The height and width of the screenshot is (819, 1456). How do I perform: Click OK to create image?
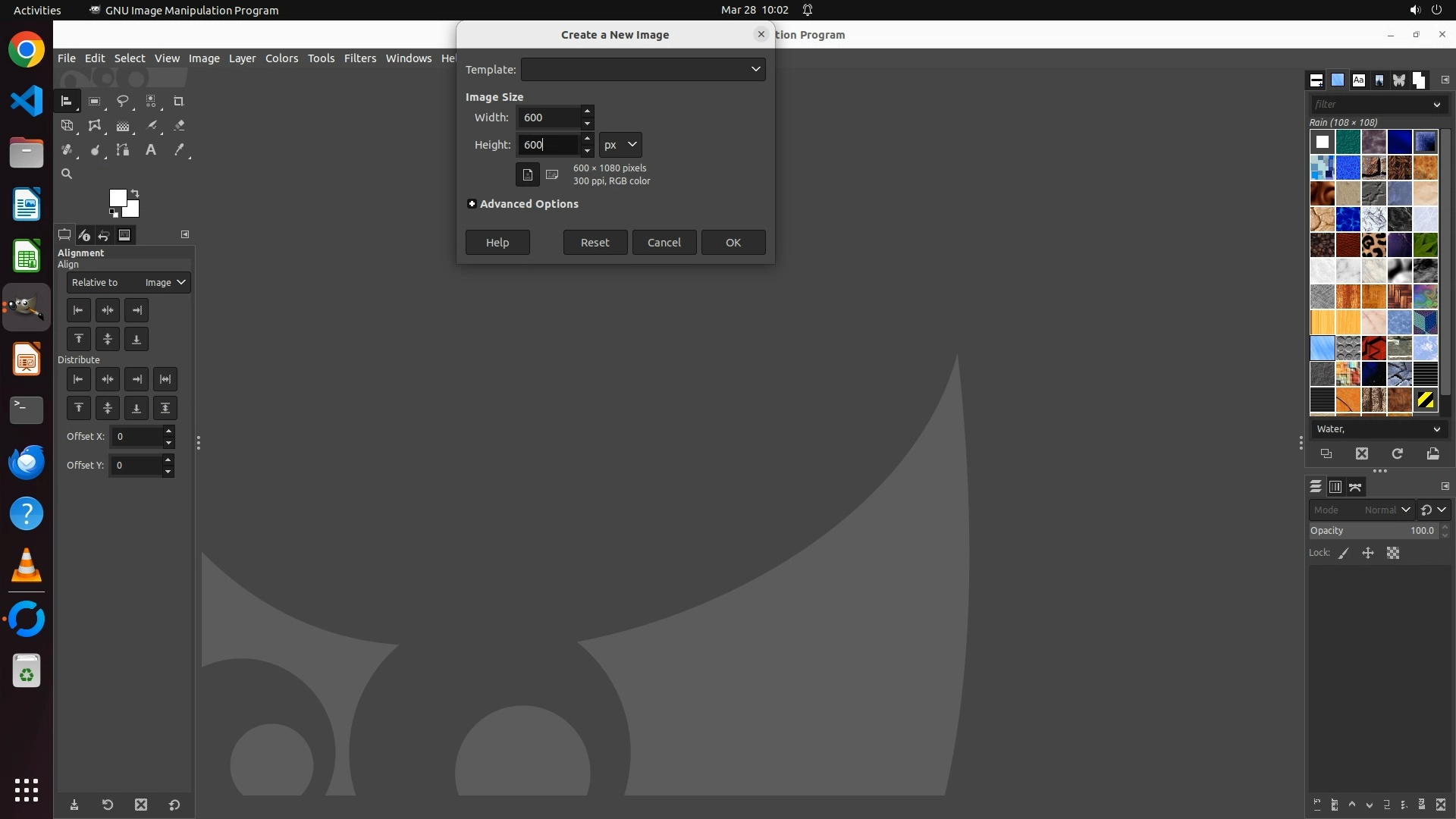(733, 243)
